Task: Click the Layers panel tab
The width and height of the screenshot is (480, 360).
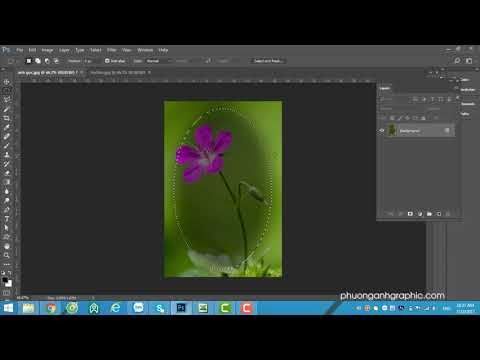Action: coord(385,88)
